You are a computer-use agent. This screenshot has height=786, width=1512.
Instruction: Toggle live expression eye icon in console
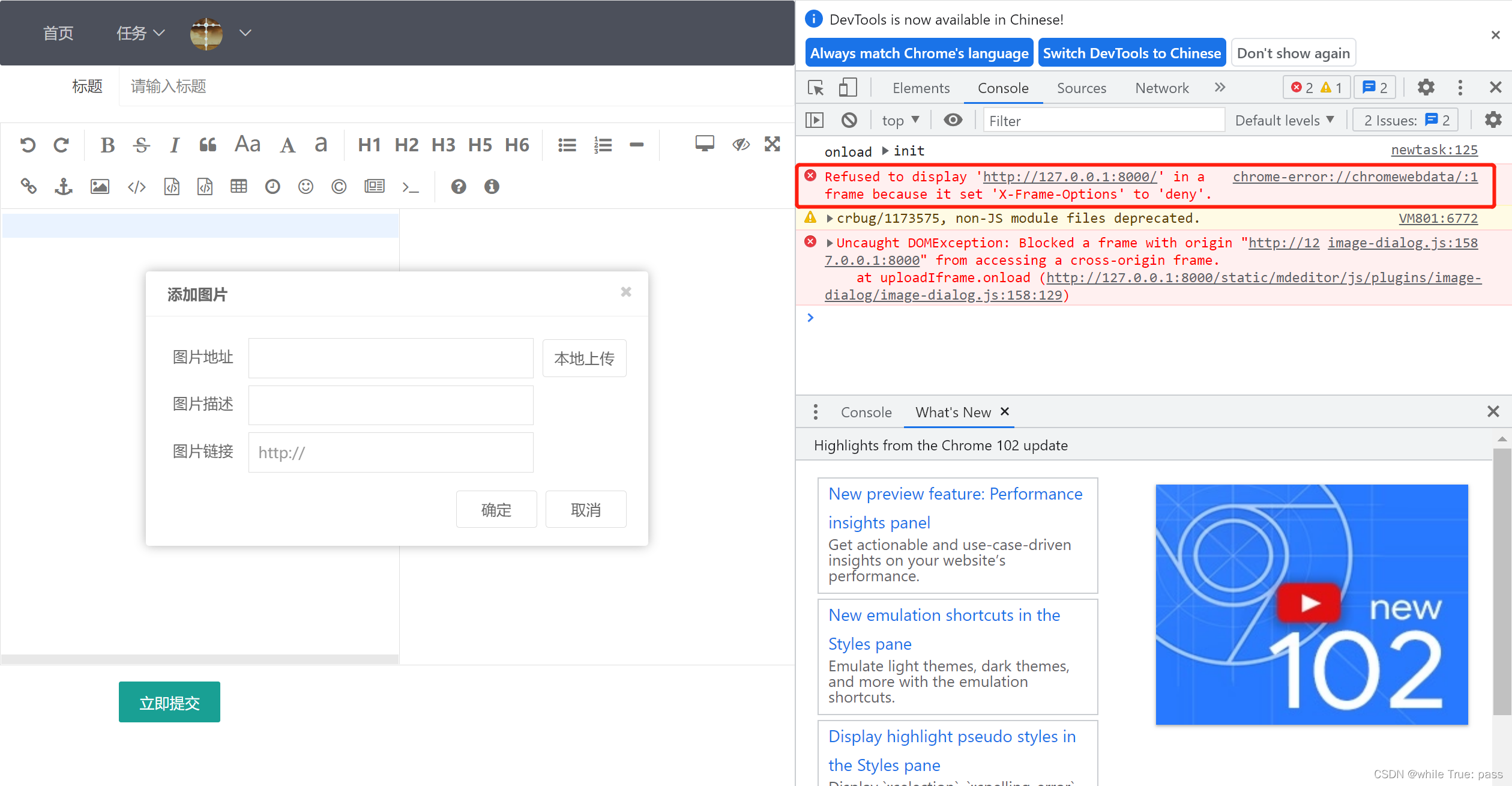pos(953,120)
